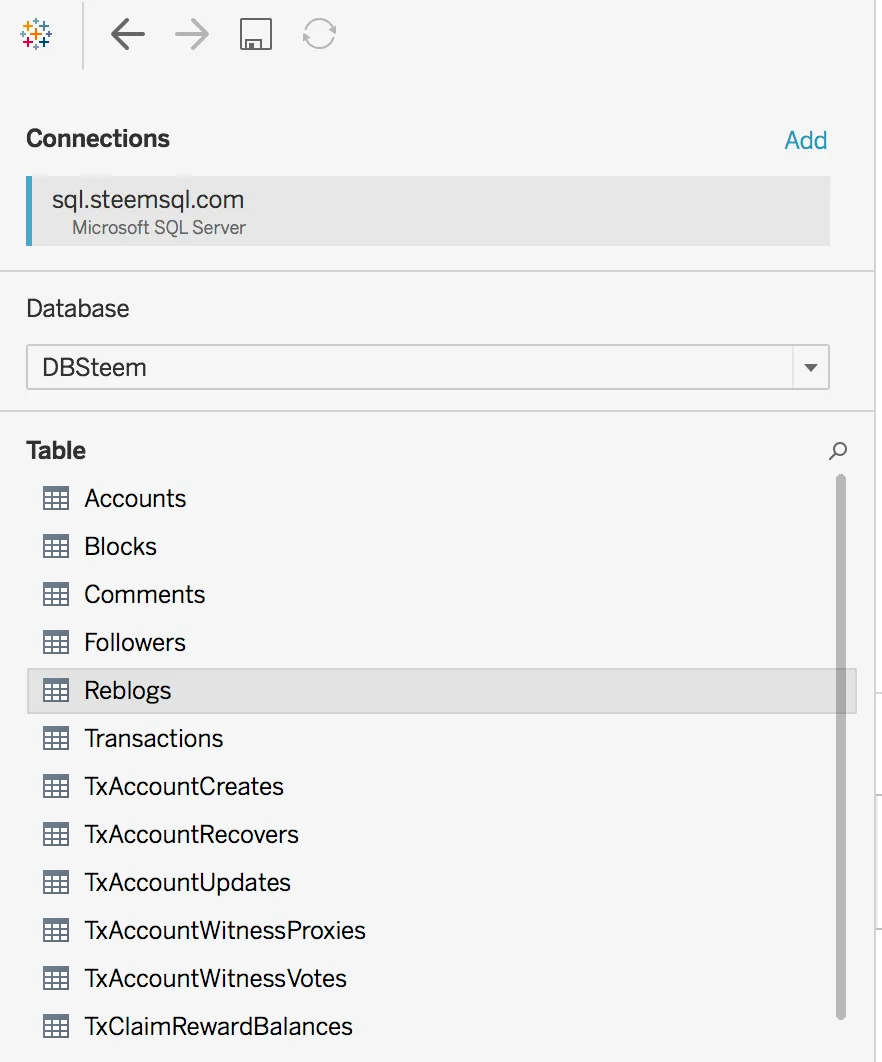Screen dimensions: 882x1062
Task: Click the table icon beside Followers
Action: (x=56, y=643)
